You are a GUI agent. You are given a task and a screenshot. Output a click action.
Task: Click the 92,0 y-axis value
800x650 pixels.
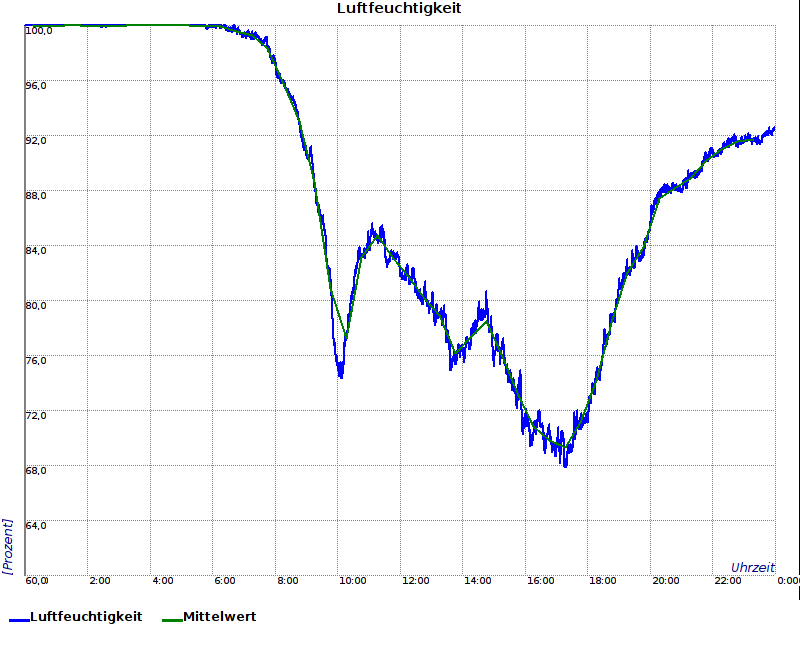pyautogui.click(x=36, y=141)
